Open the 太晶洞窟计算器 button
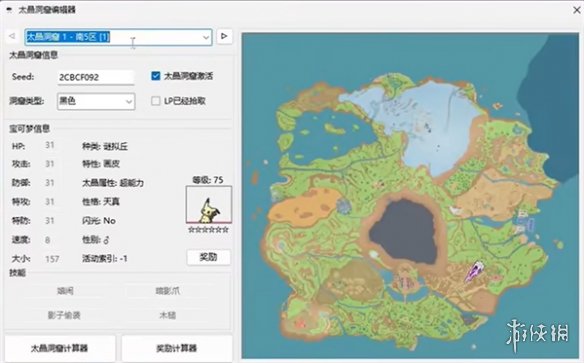Image resolution: width=584 pixels, height=363 pixels. [x=60, y=348]
